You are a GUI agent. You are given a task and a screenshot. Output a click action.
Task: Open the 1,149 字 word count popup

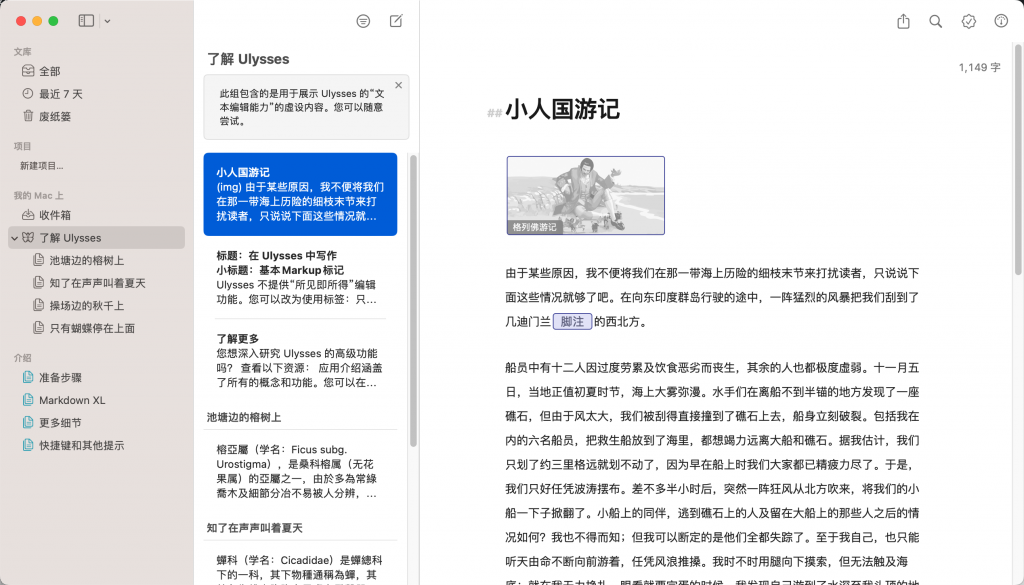980,68
